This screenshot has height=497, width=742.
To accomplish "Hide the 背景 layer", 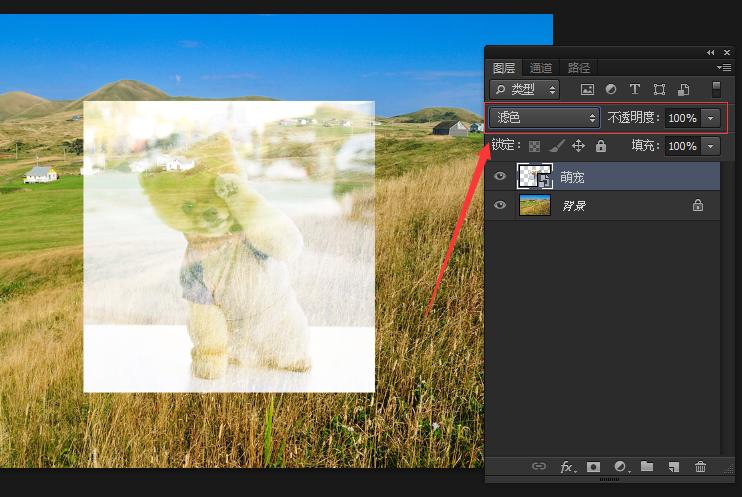I will tap(500, 205).
